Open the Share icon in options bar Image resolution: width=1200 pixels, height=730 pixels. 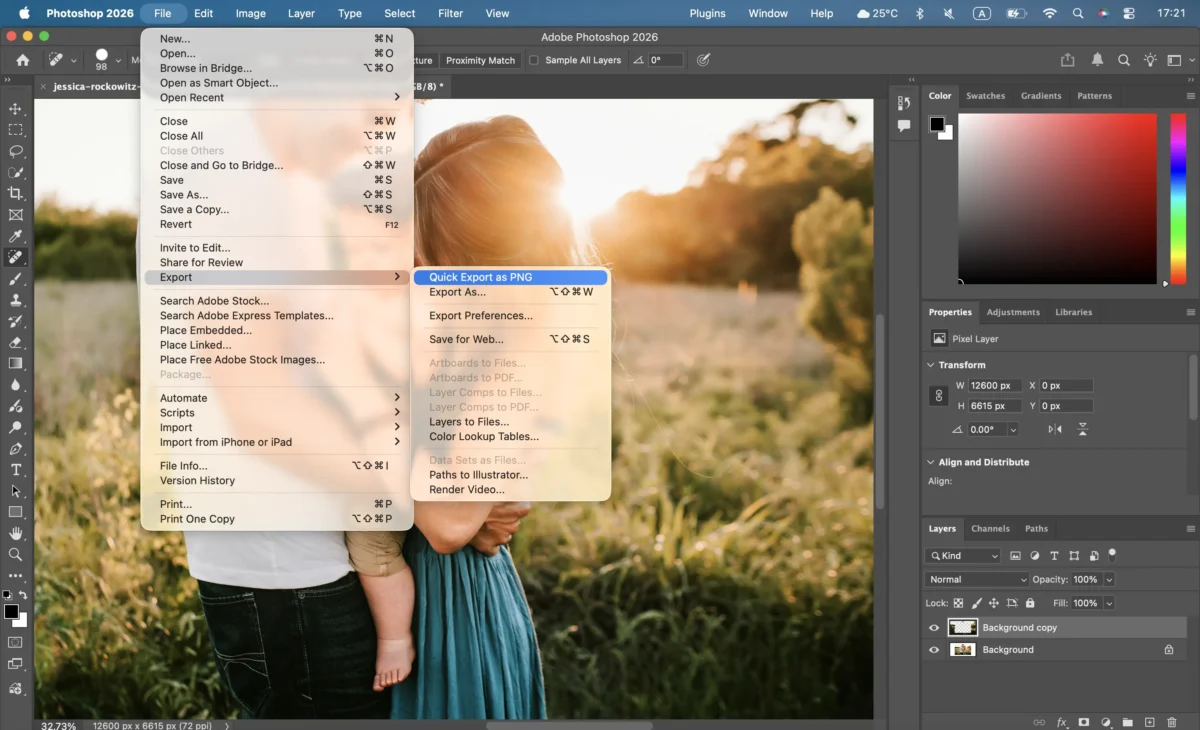click(x=1068, y=60)
